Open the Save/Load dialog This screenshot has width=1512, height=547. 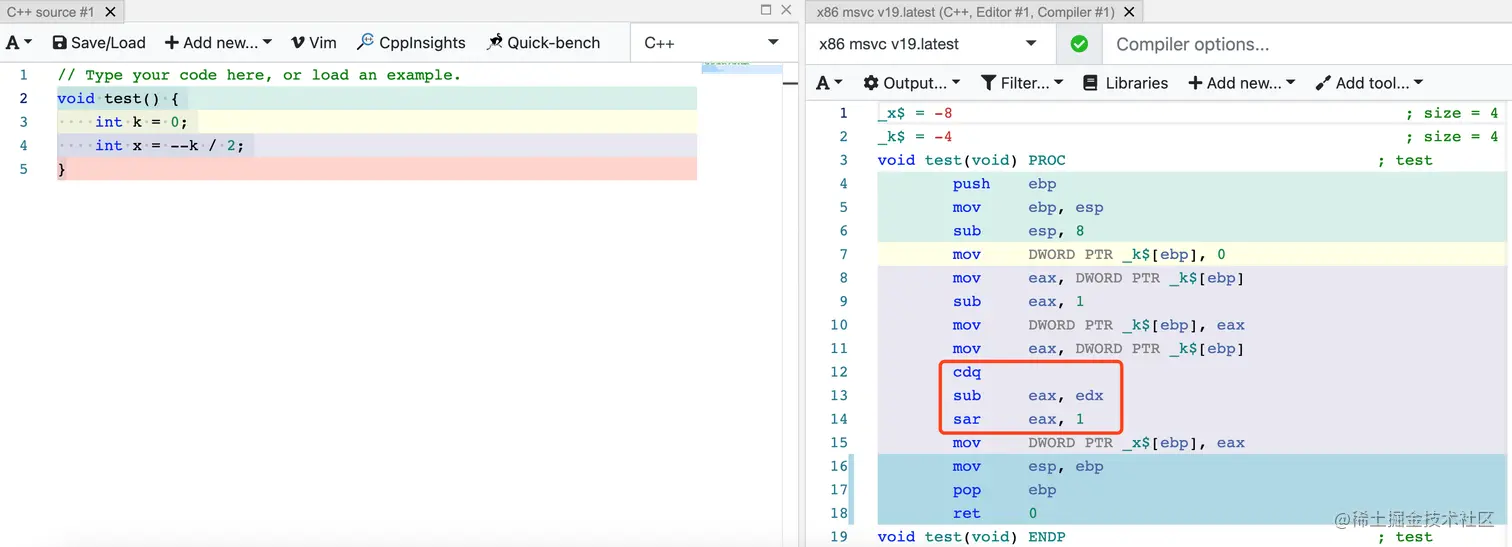[x=99, y=43]
